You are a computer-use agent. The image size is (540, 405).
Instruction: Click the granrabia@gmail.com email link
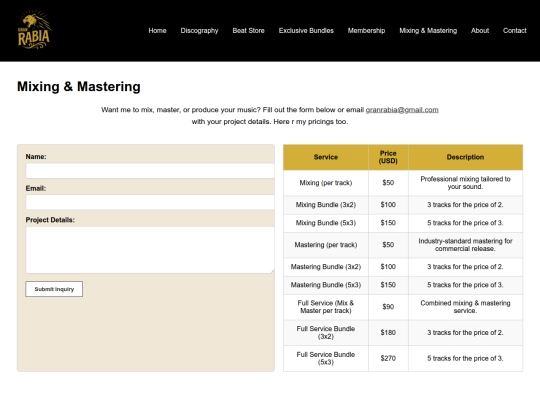pyautogui.click(x=402, y=110)
